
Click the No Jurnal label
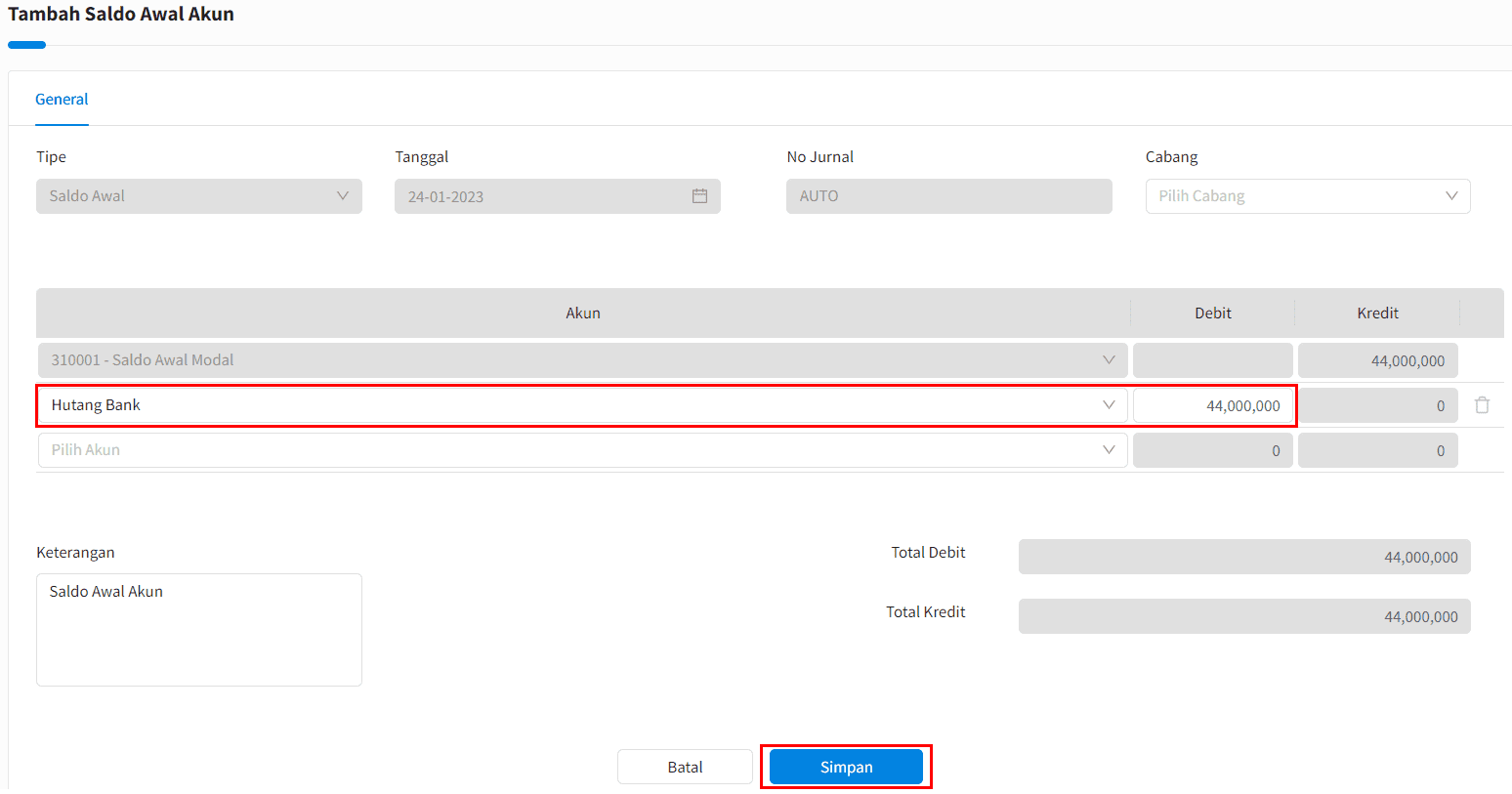click(x=820, y=157)
